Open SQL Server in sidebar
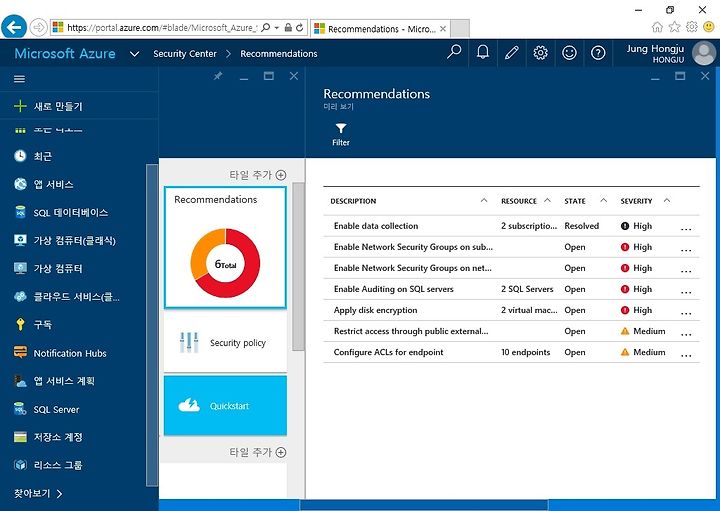The width and height of the screenshot is (720, 511). pos(46,409)
